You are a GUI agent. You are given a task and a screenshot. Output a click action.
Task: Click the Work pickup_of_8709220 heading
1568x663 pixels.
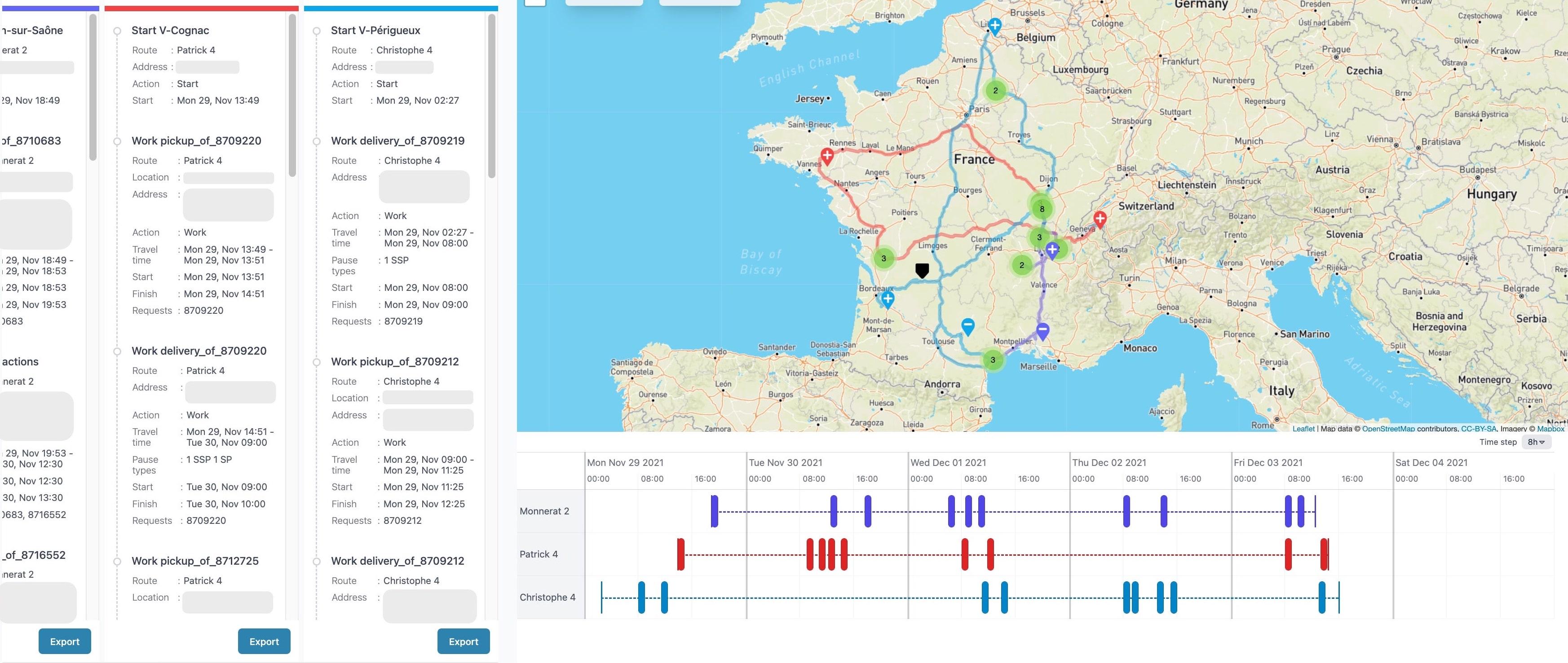point(197,141)
